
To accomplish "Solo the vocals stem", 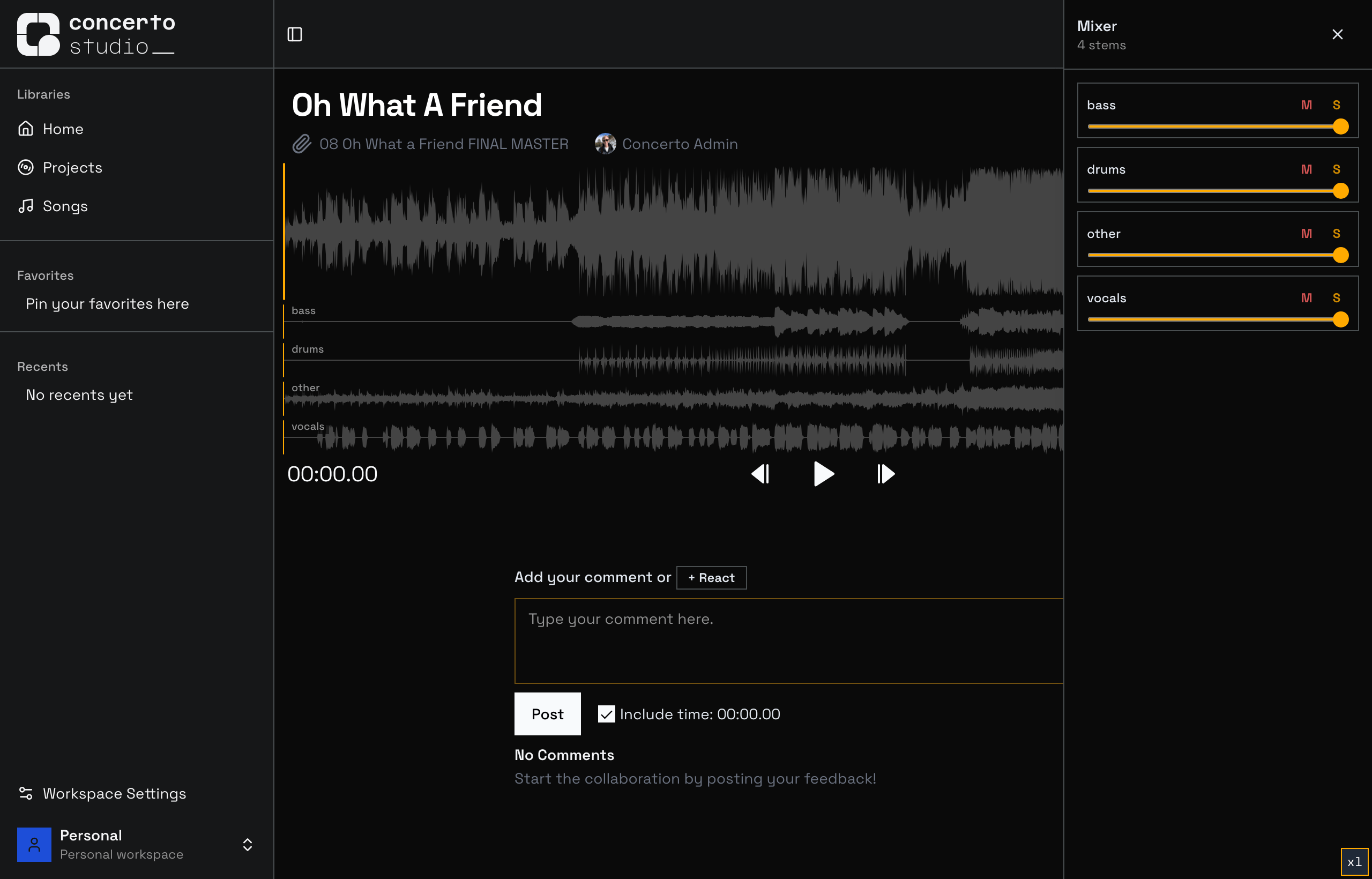I will click(x=1336, y=298).
